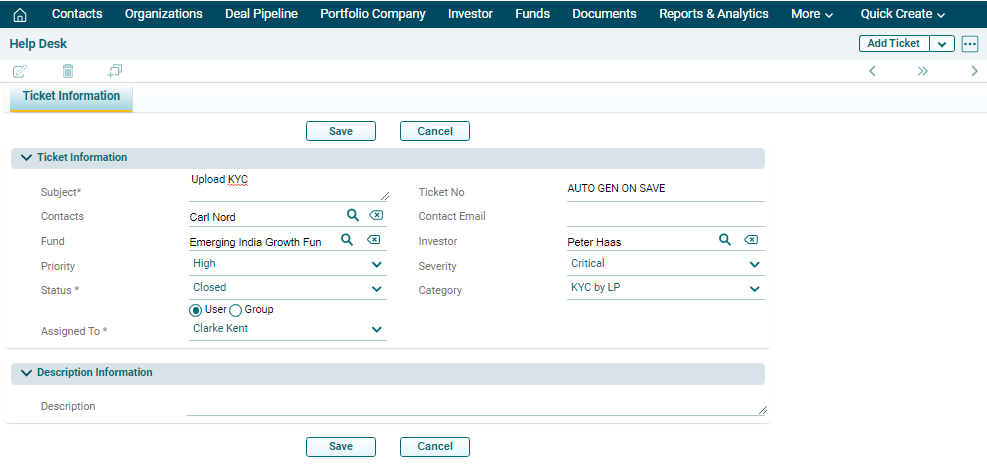The height and width of the screenshot is (469, 987).
Task: Click the delete trash icon
Action: coord(68,71)
